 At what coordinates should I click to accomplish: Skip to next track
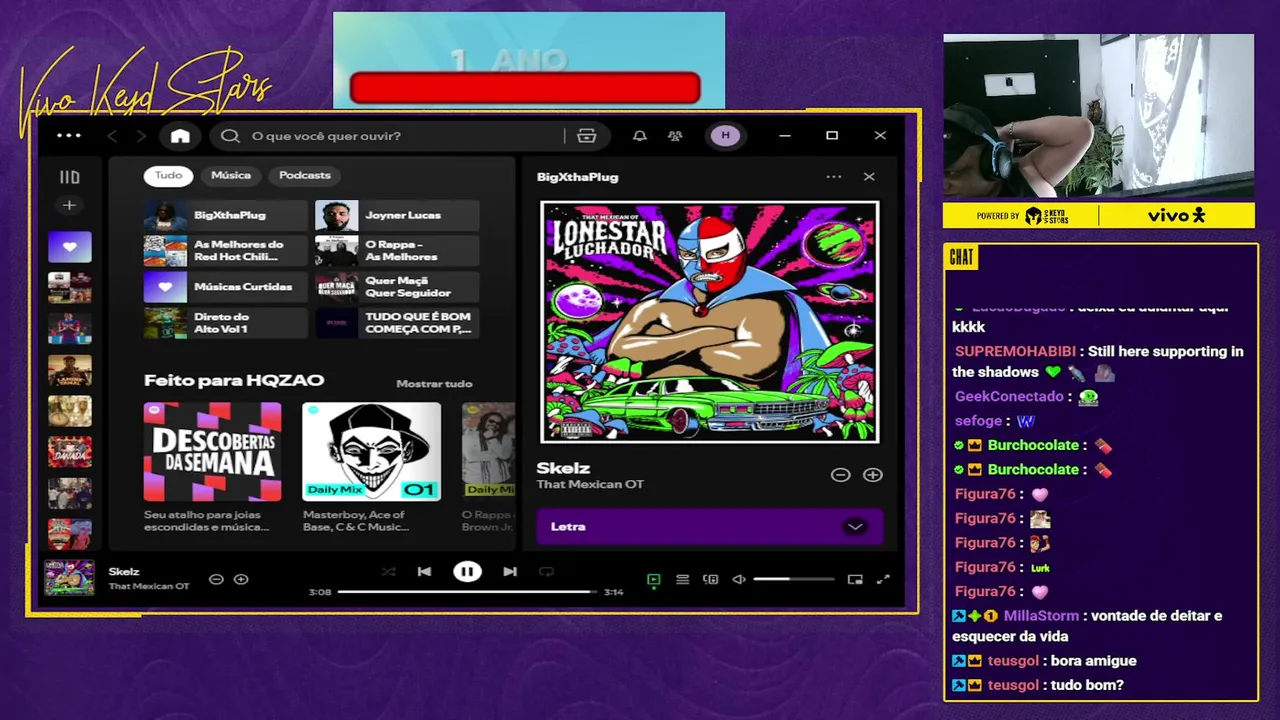[510, 572]
